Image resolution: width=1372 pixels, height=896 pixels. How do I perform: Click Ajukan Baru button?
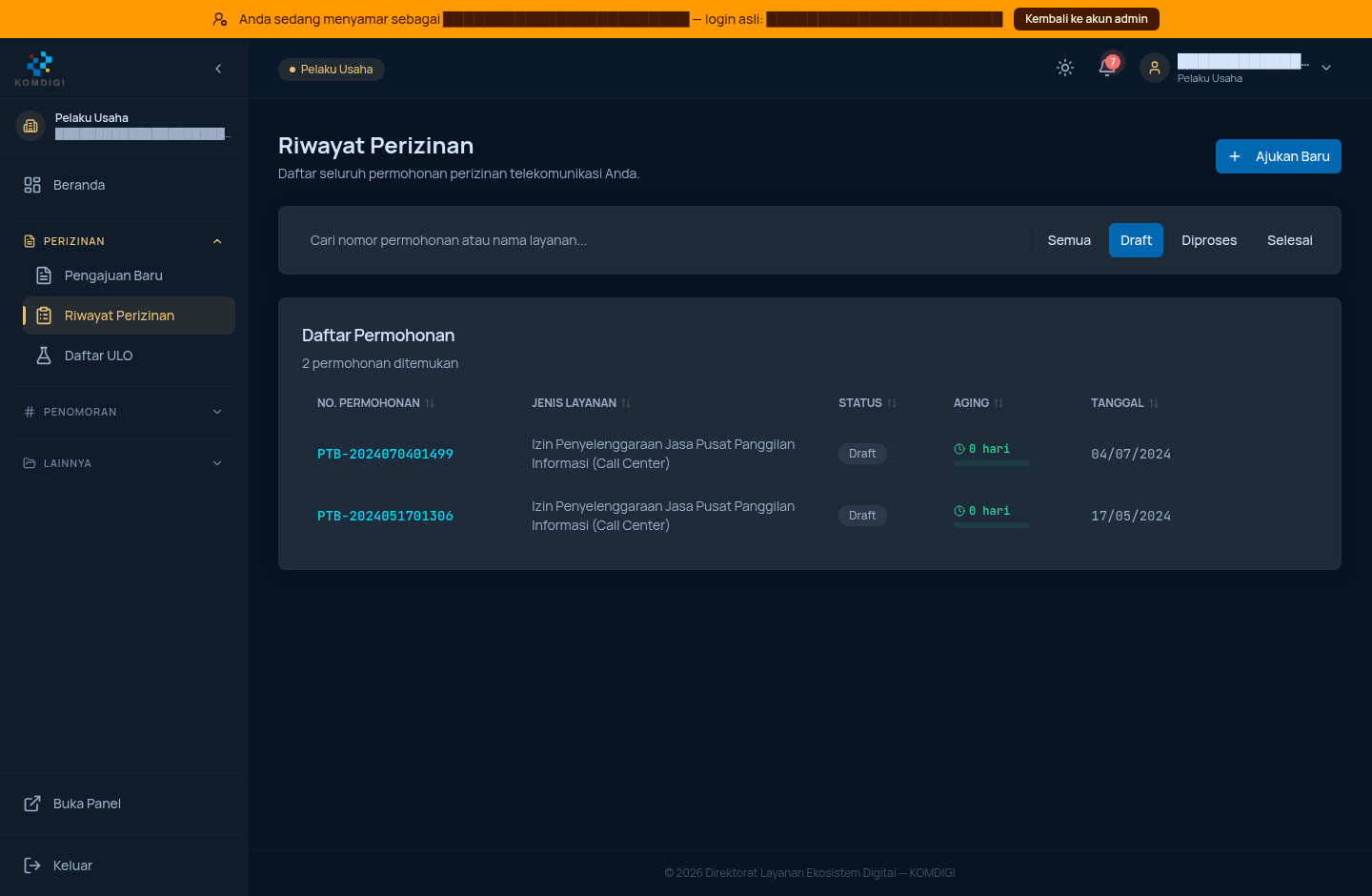pyautogui.click(x=1279, y=156)
